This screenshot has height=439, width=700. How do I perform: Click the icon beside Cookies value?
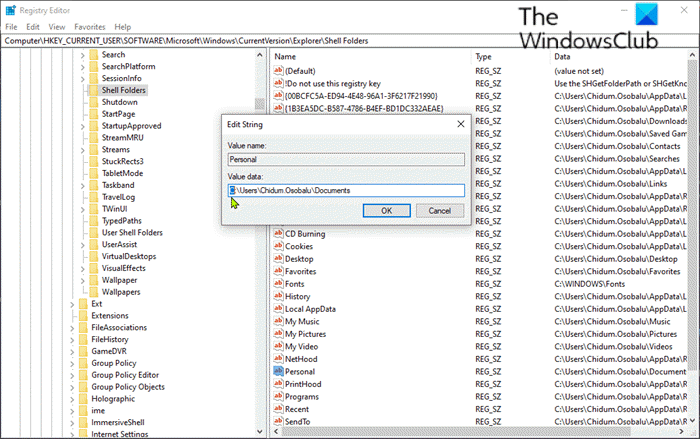pos(278,246)
